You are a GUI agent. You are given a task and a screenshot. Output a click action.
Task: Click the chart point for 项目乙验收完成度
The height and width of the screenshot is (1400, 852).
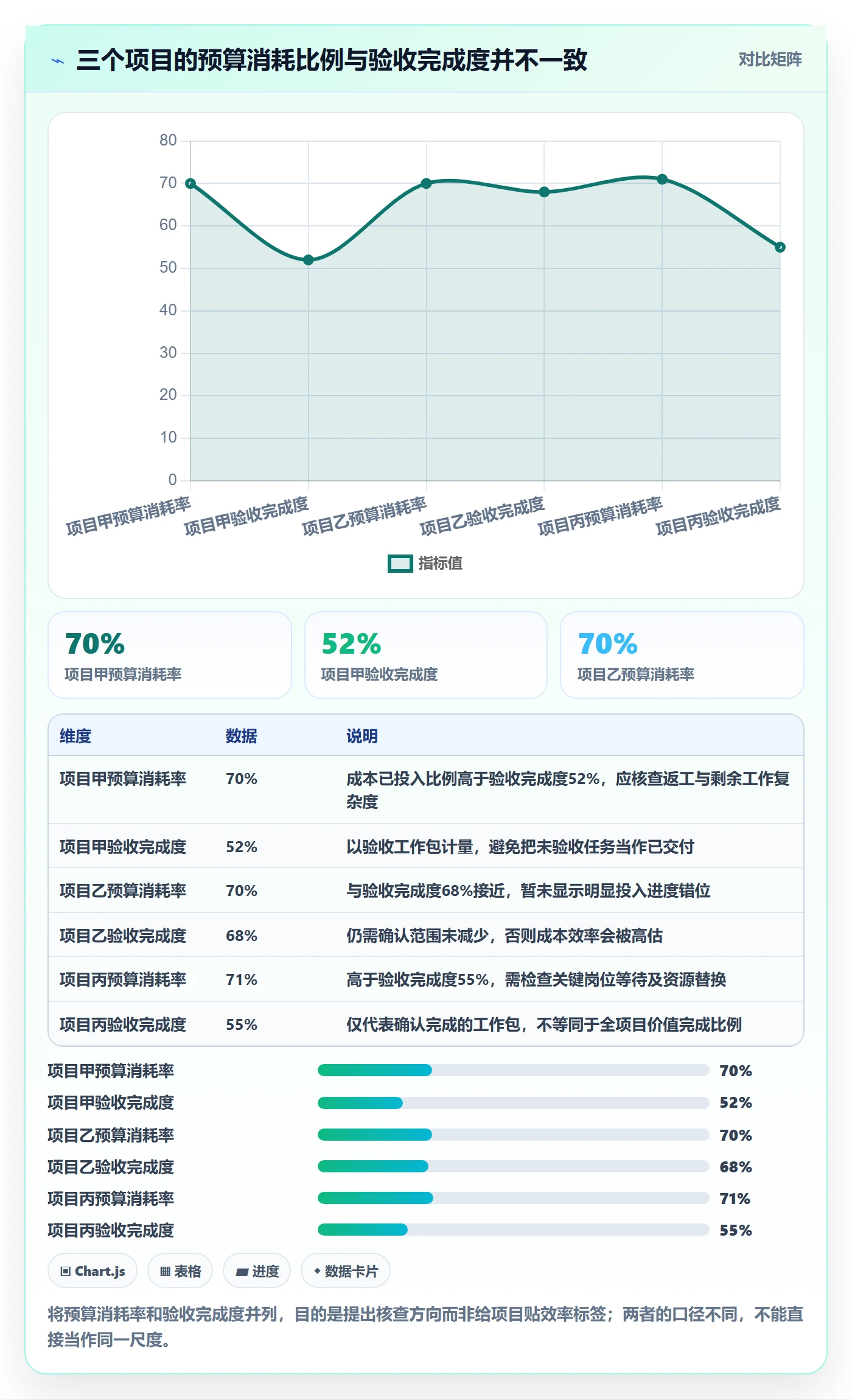[x=544, y=192]
